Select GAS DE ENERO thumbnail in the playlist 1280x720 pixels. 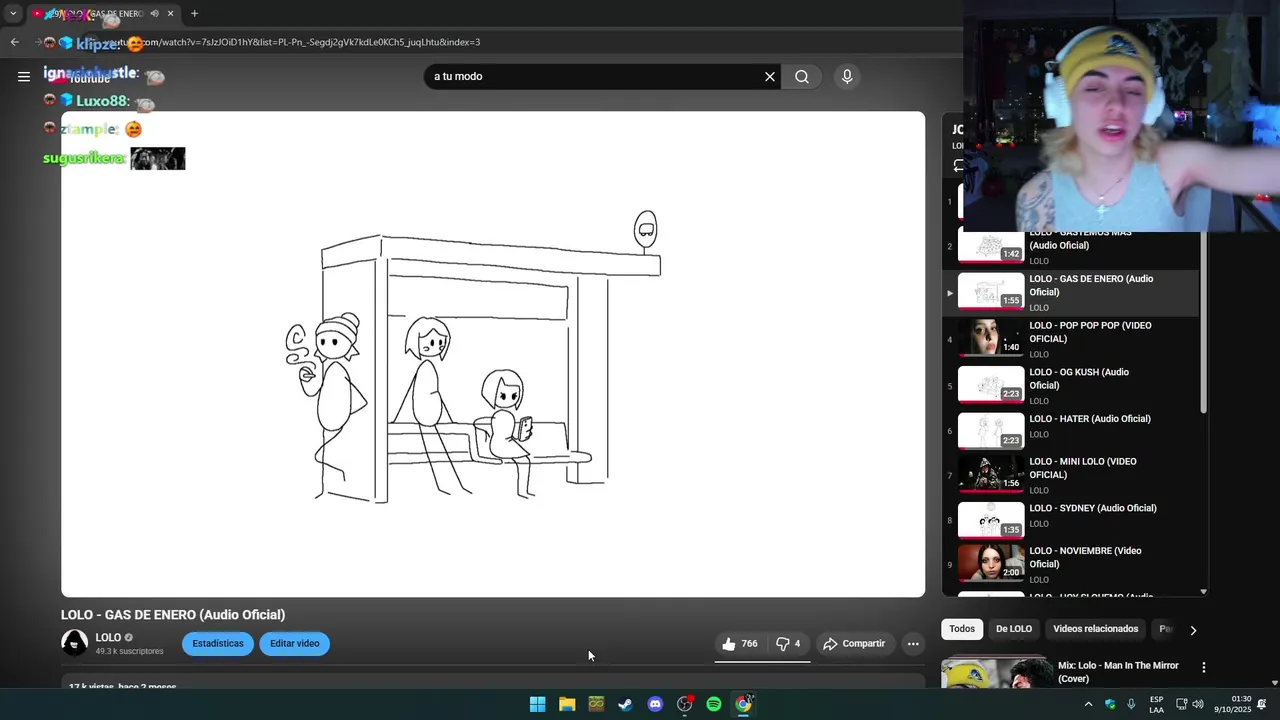pyautogui.click(x=991, y=290)
